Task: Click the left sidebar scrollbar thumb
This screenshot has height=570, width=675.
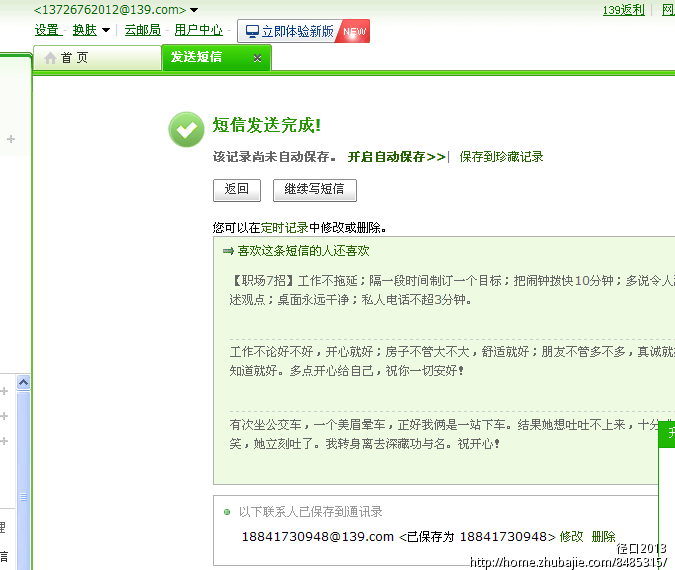Action: (23, 480)
